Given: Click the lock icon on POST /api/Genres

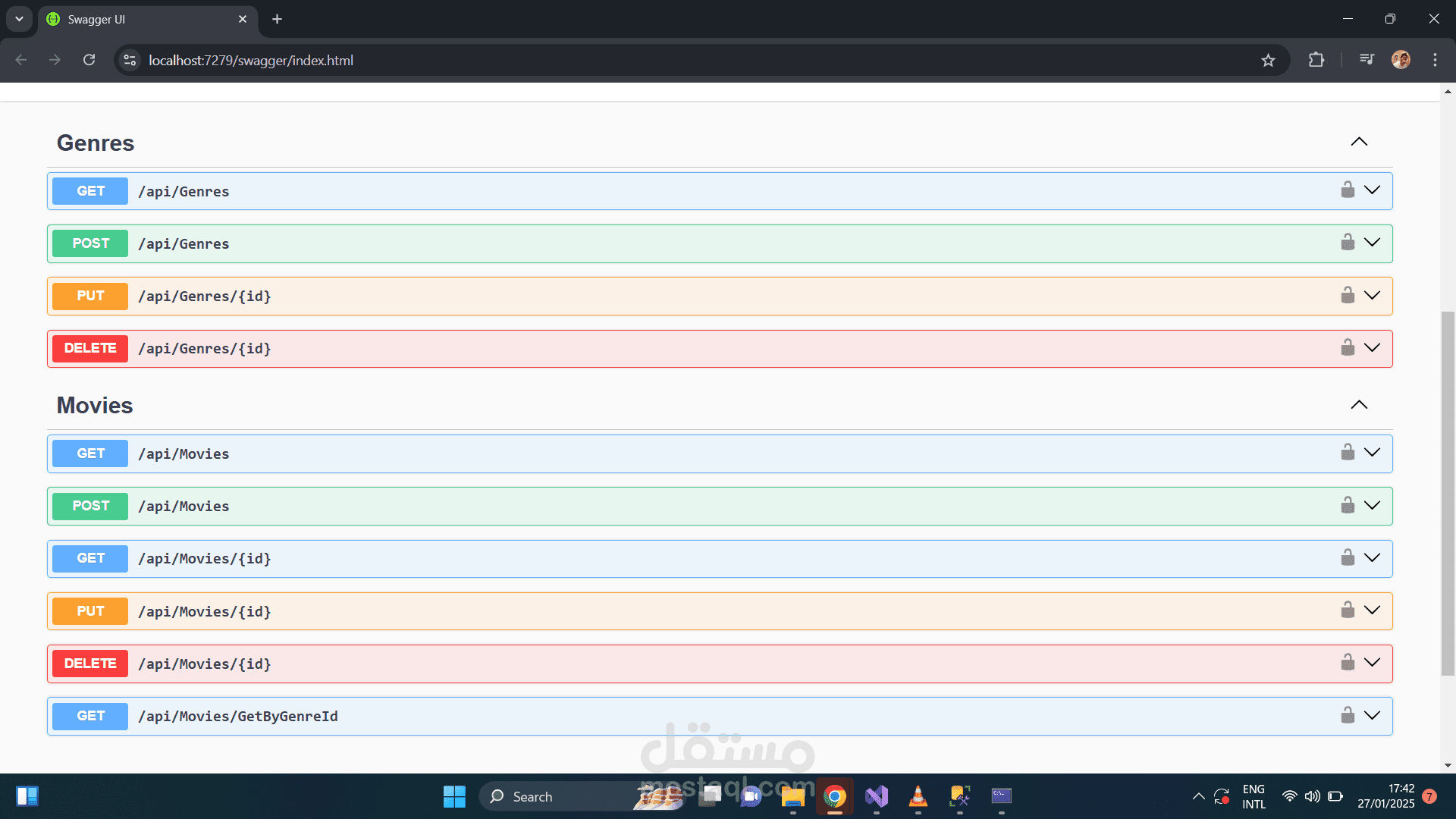Looking at the screenshot, I should pos(1348,242).
